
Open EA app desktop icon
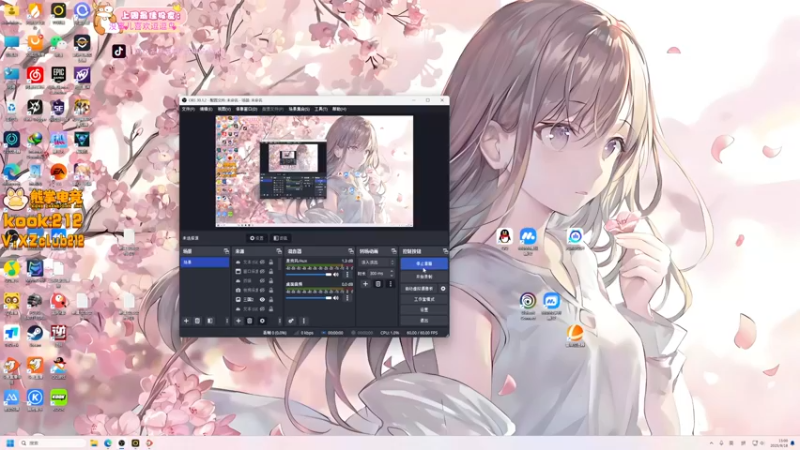(58, 172)
